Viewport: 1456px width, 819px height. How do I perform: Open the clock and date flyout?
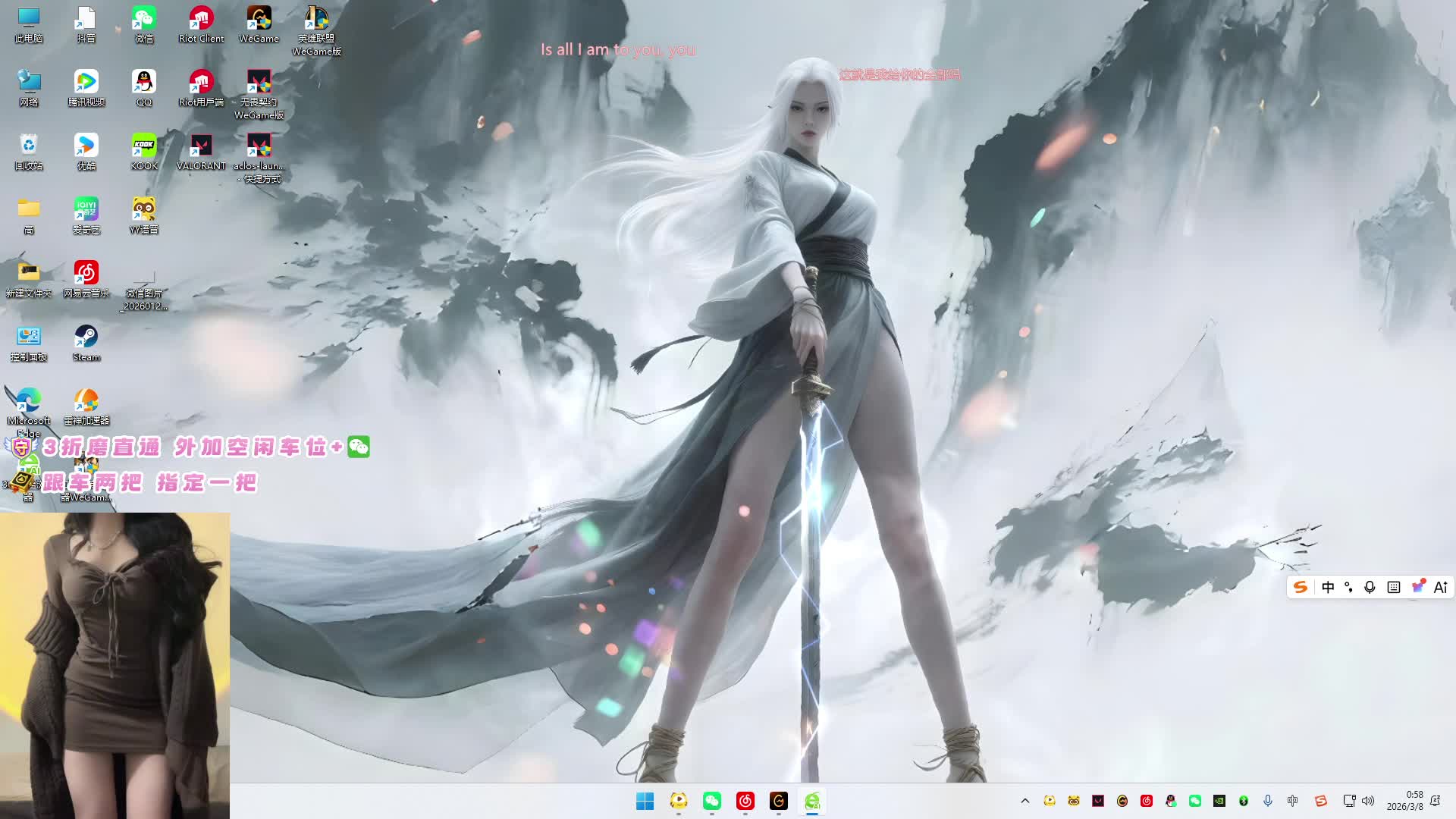[1405, 801]
